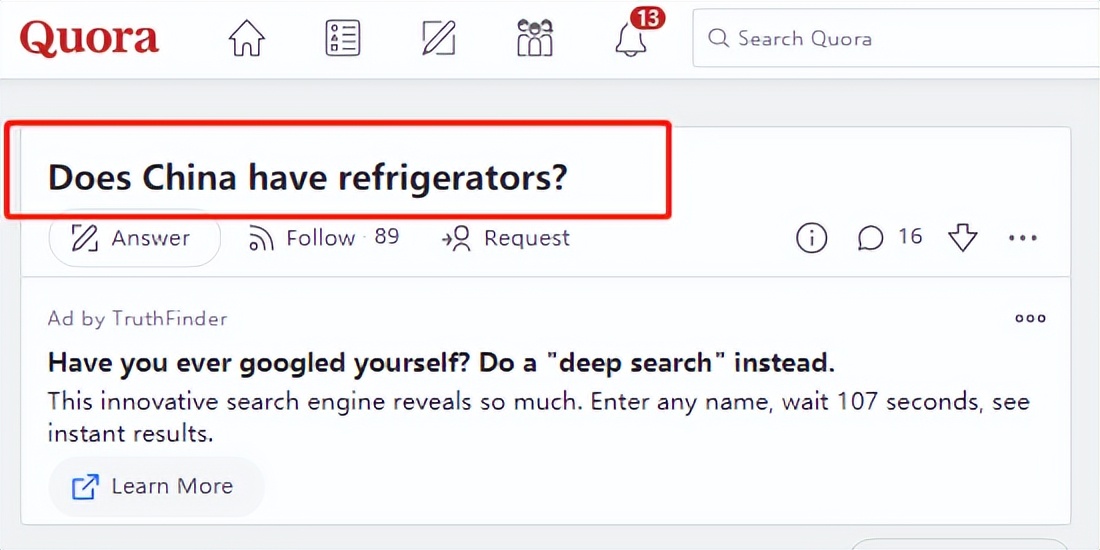Image resolution: width=1100 pixels, height=550 pixels.
Task: Downvote the question
Action: coord(962,238)
